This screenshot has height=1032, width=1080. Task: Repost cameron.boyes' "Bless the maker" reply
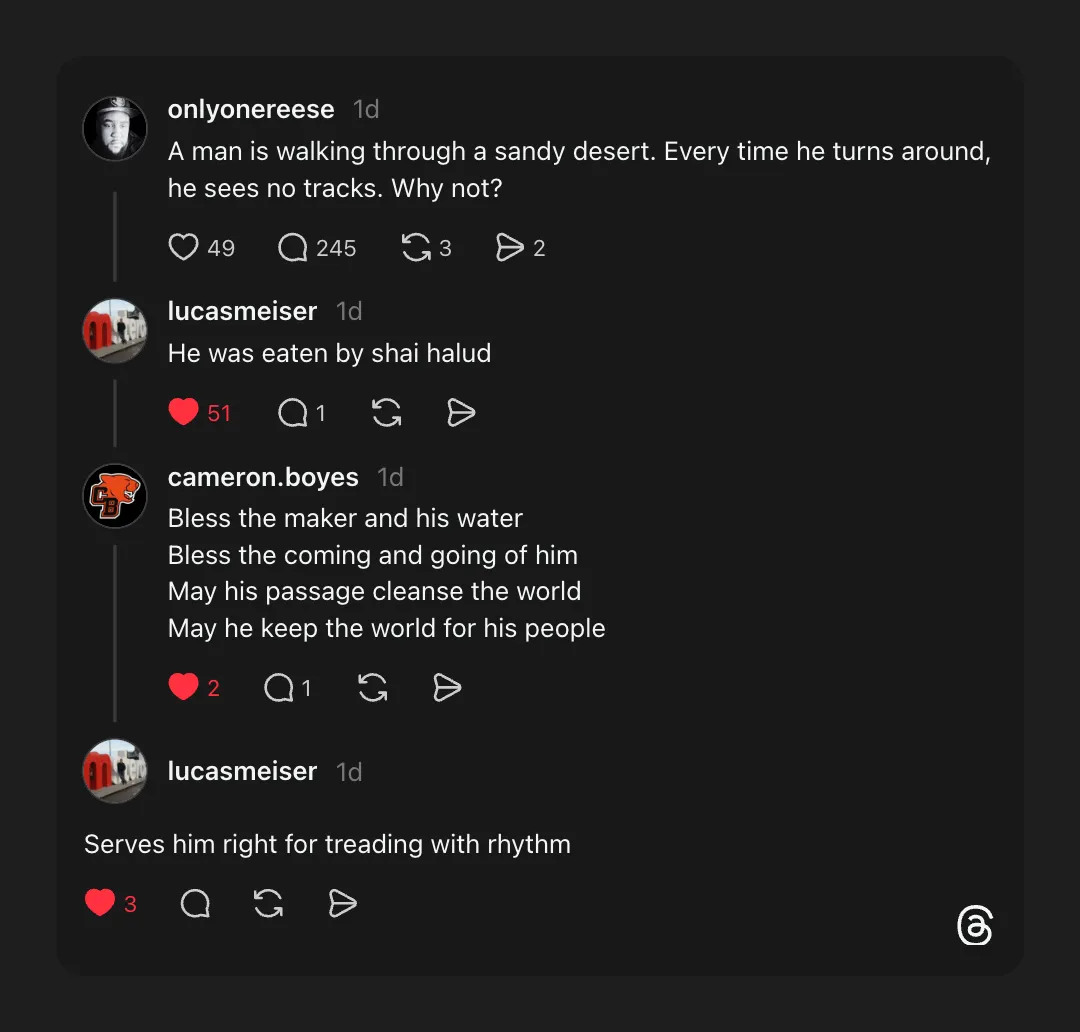tap(373, 687)
